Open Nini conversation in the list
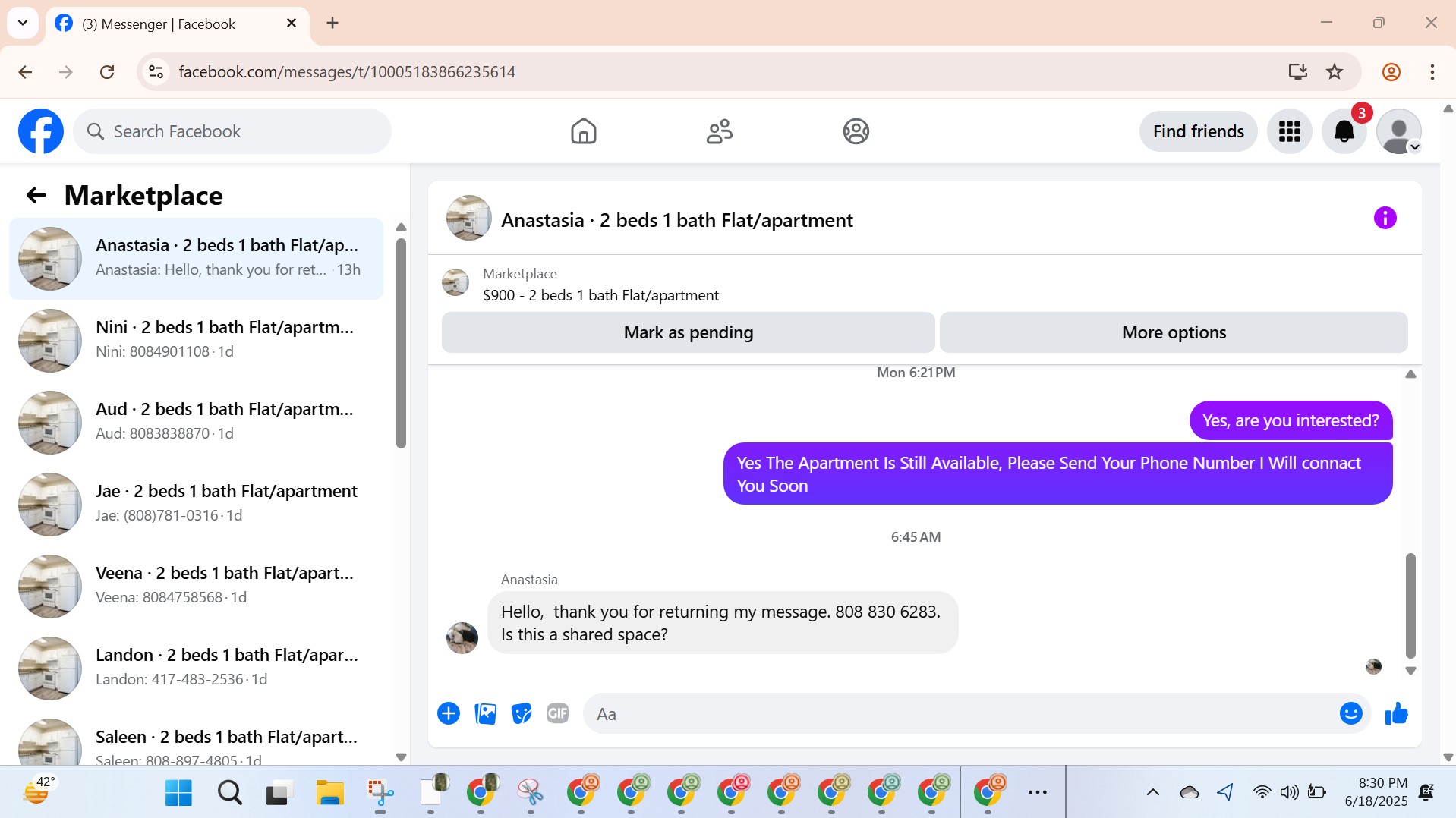The width and height of the screenshot is (1456, 818). [196, 341]
